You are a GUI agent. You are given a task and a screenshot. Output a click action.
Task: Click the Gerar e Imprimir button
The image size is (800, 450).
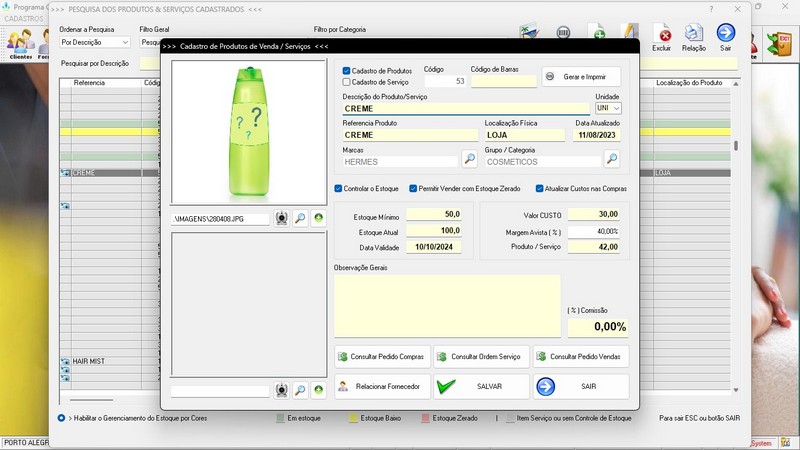click(581, 77)
